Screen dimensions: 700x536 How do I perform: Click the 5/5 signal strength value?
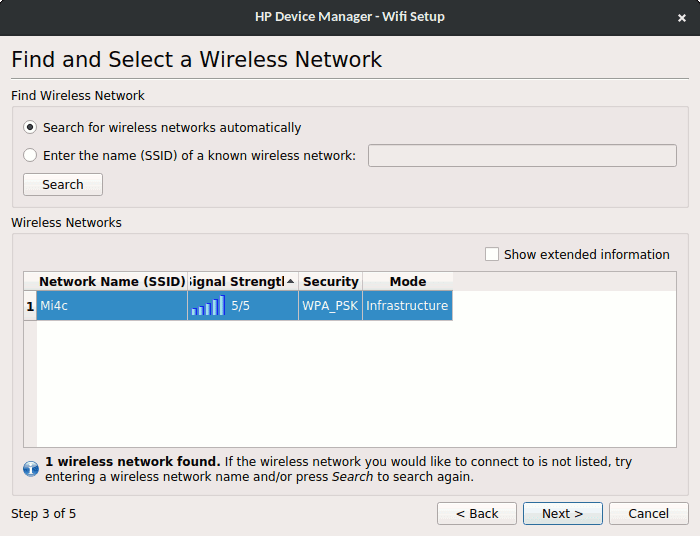[241, 306]
